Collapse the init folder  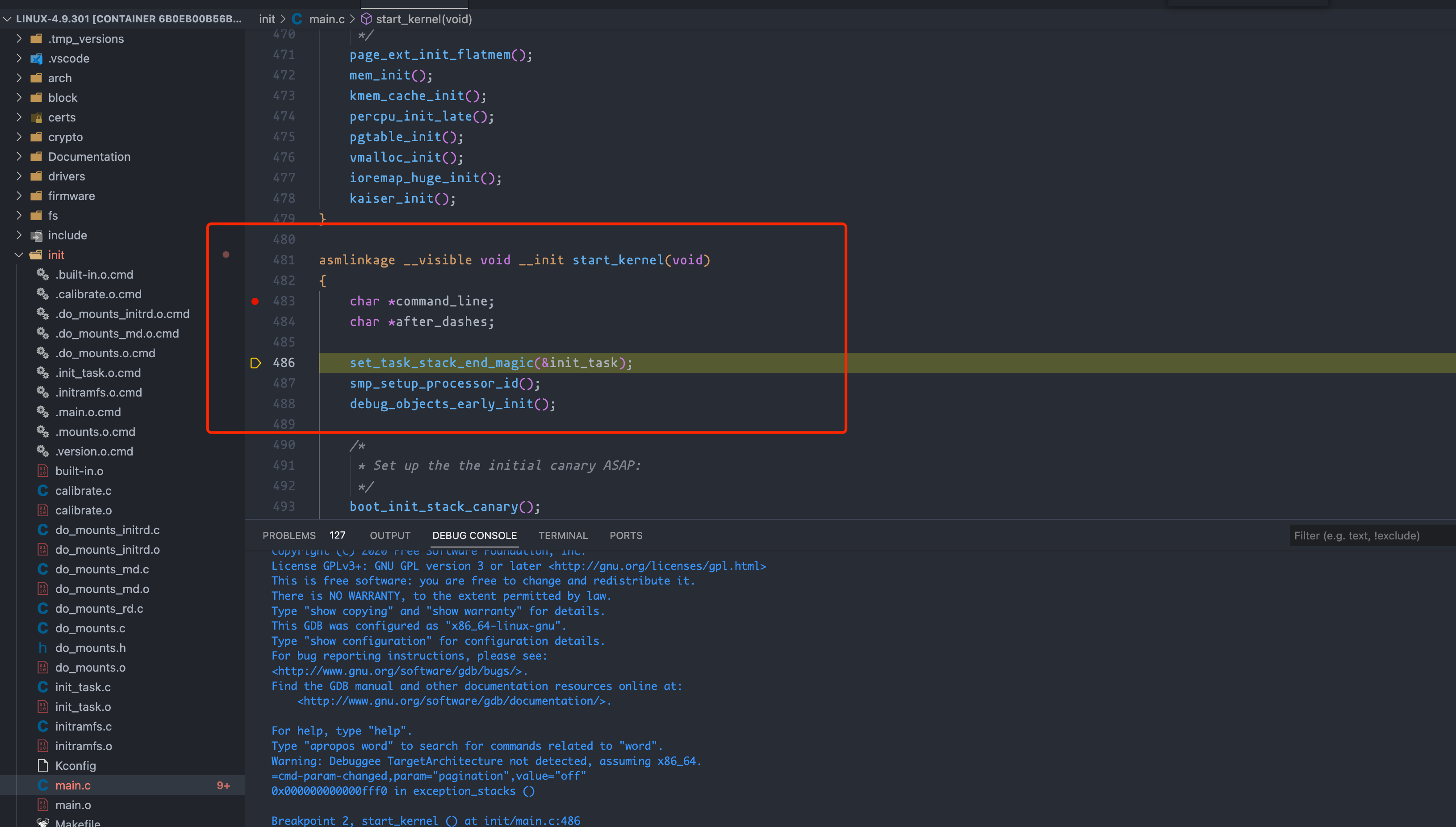pos(19,255)
